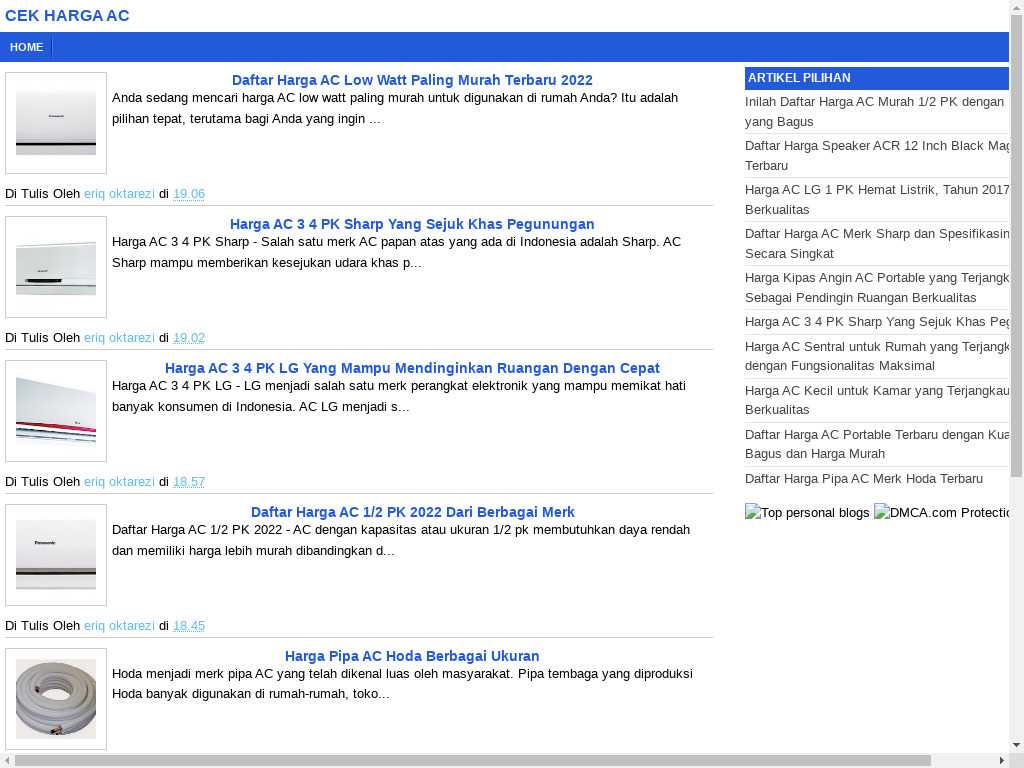
Task: Click the scroll down arrow
Action: click(x=1016, y=745)
